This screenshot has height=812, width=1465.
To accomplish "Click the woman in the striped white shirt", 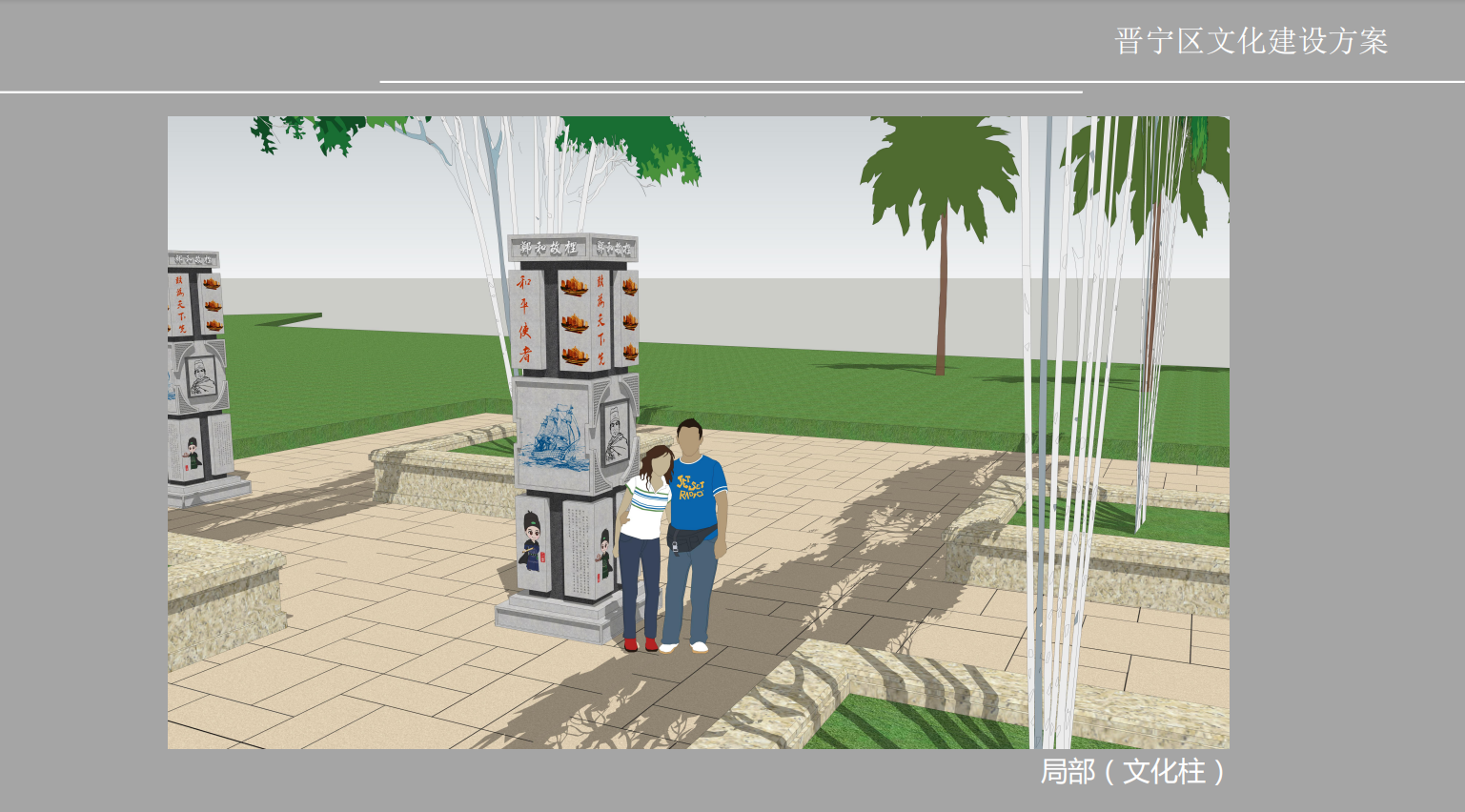I will coord(643,543).
